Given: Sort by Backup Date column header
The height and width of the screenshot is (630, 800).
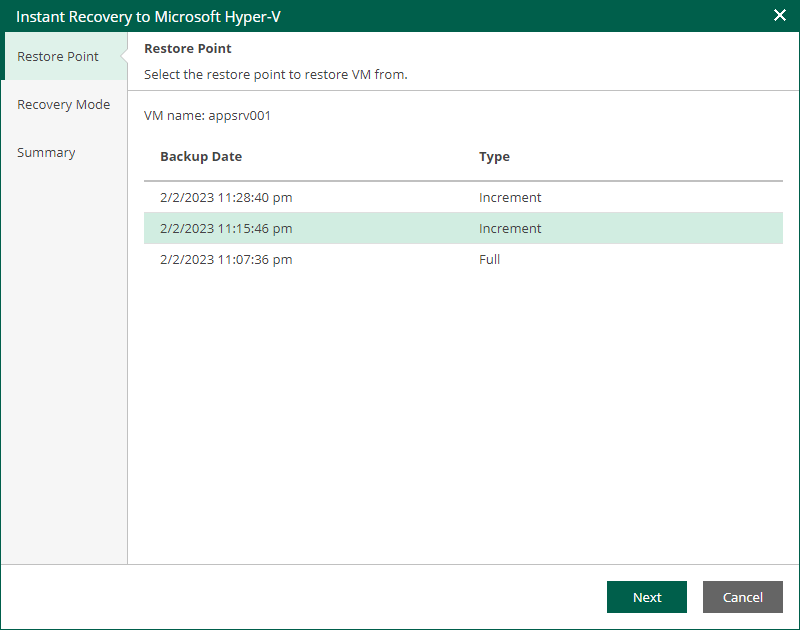Looking at the screenshot, I should pyautogui.click(x=201, y=157).
